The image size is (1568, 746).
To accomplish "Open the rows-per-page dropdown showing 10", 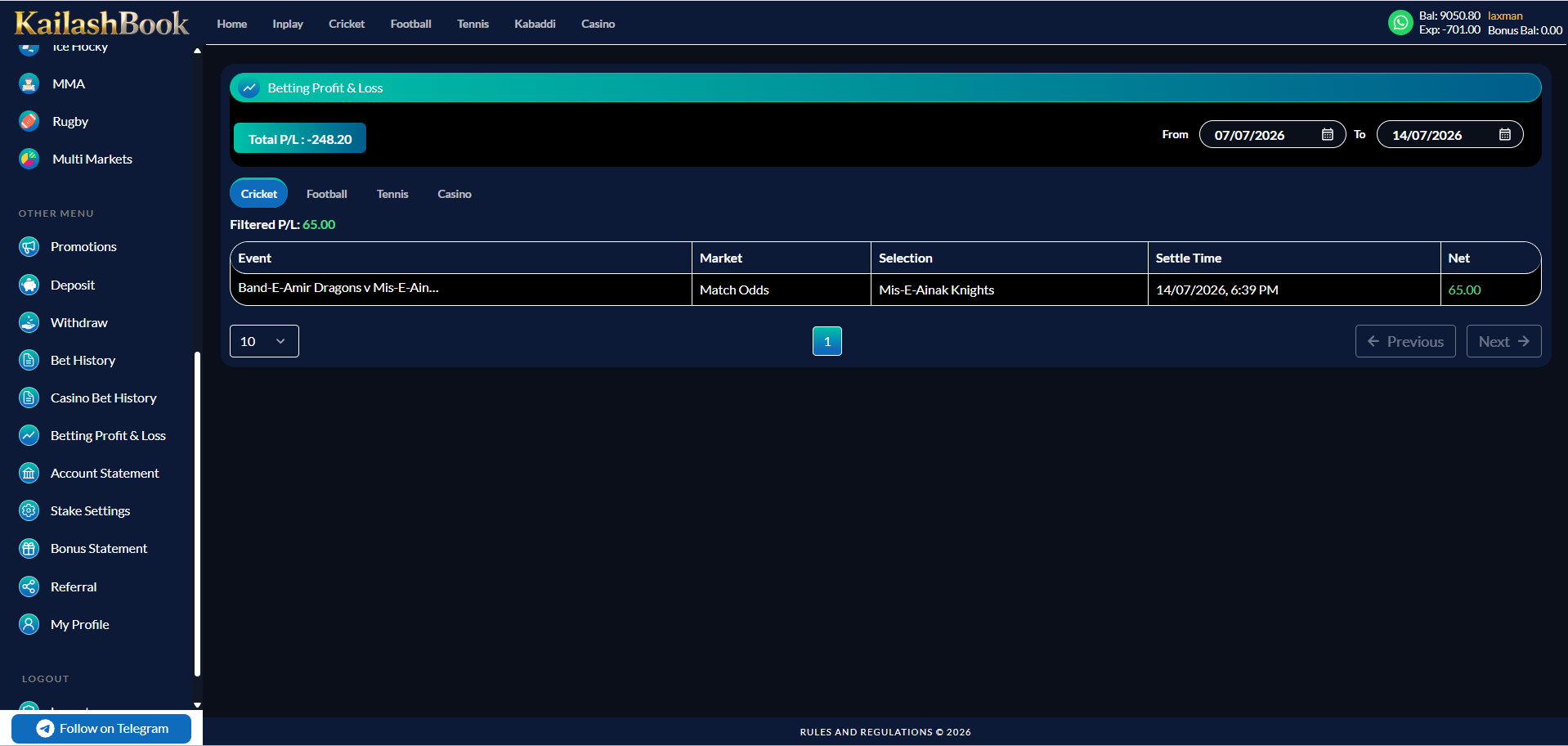I will tap(264, 341).
